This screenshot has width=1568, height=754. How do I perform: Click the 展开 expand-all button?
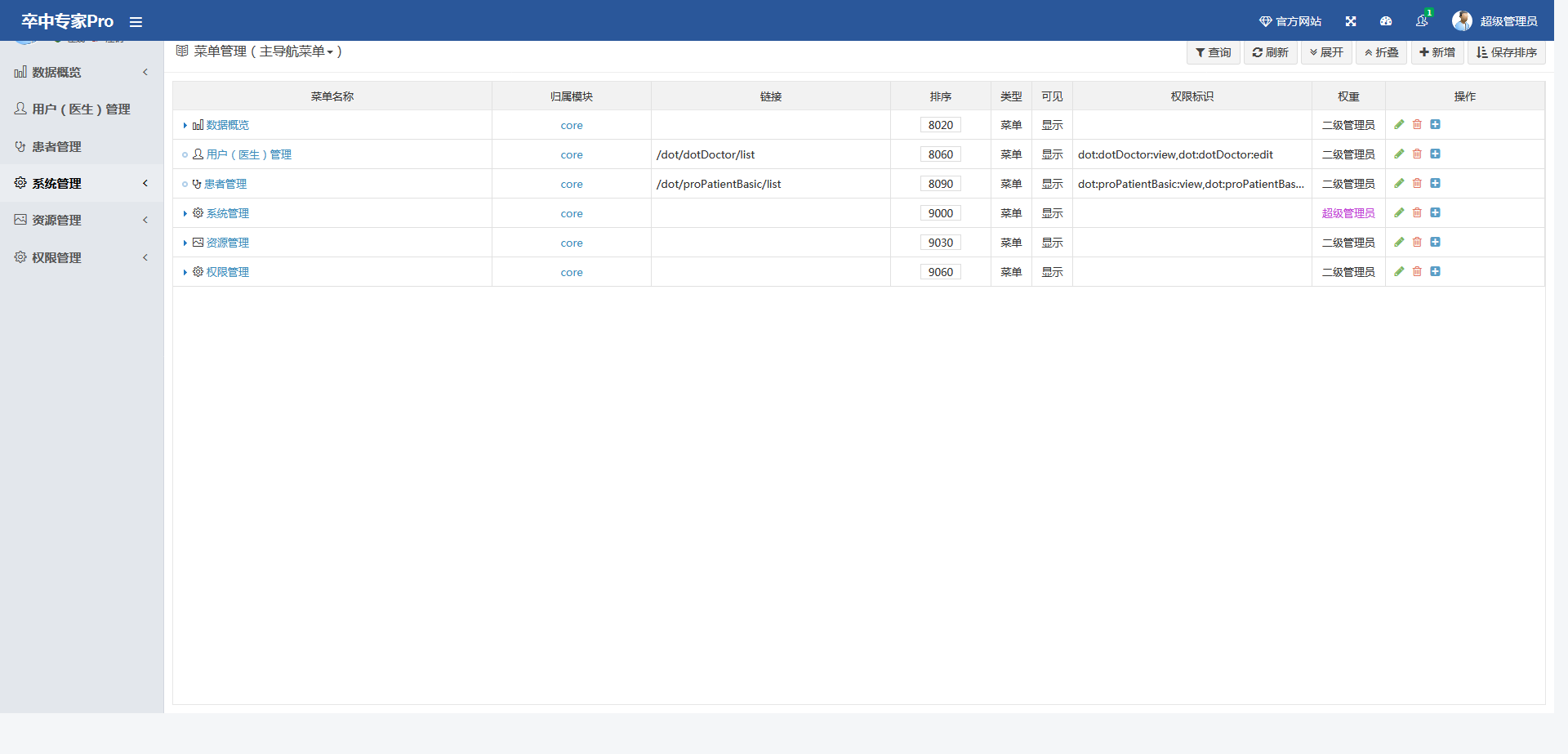[1326, 52]
